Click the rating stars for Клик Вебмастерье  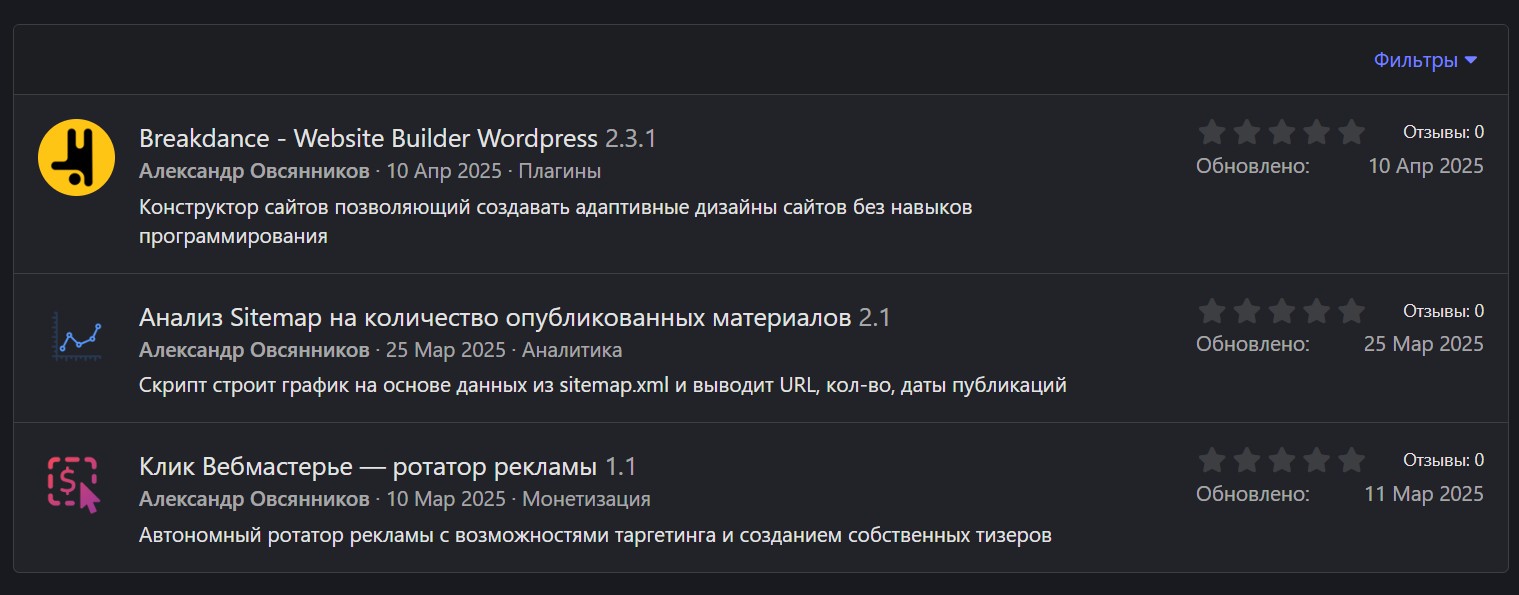(1281, 460)
